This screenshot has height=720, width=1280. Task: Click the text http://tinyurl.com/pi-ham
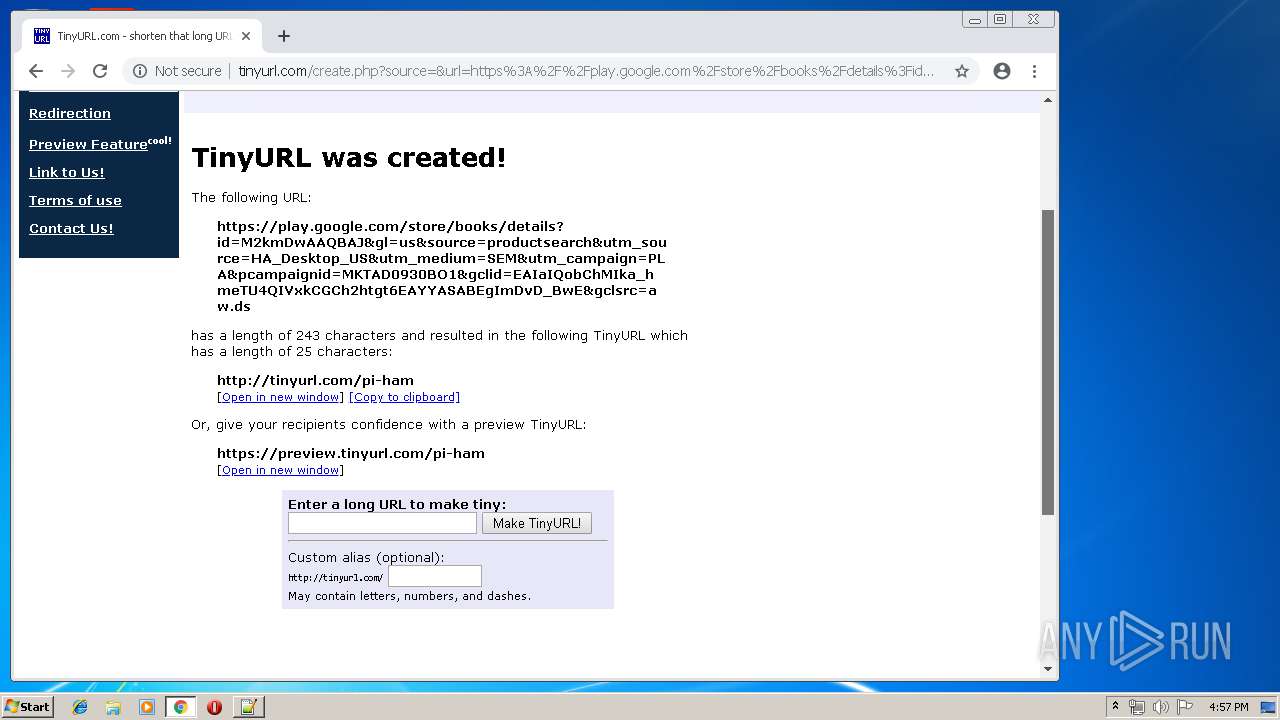(315, 380)
